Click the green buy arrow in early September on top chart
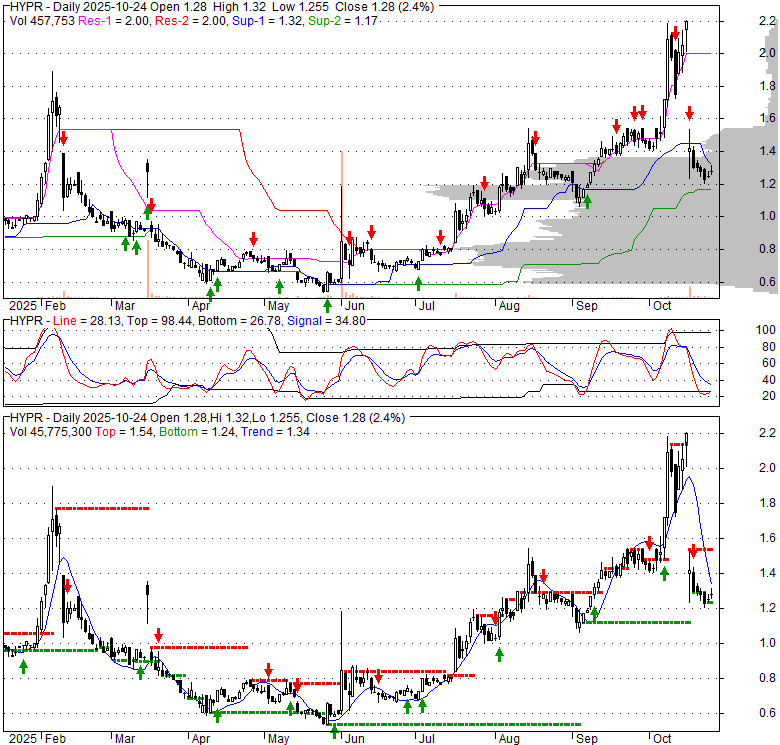Screen dimensions: 780x745 tap(587, 201)
